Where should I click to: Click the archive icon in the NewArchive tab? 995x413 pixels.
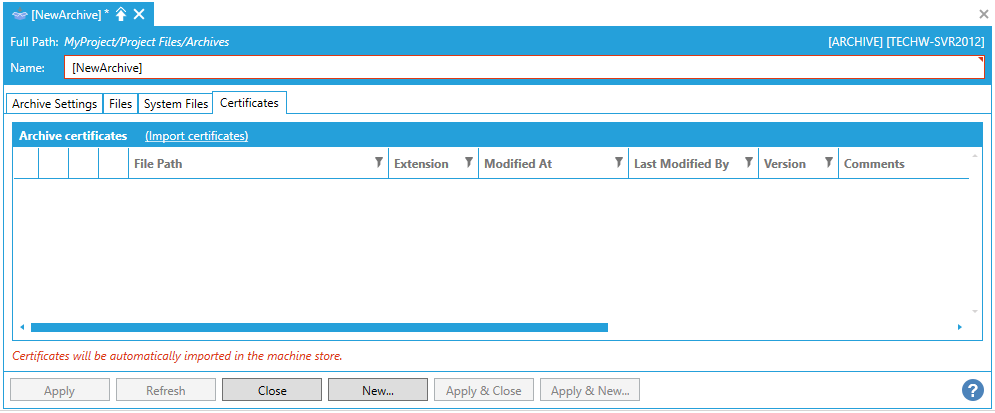click(19, 14)
